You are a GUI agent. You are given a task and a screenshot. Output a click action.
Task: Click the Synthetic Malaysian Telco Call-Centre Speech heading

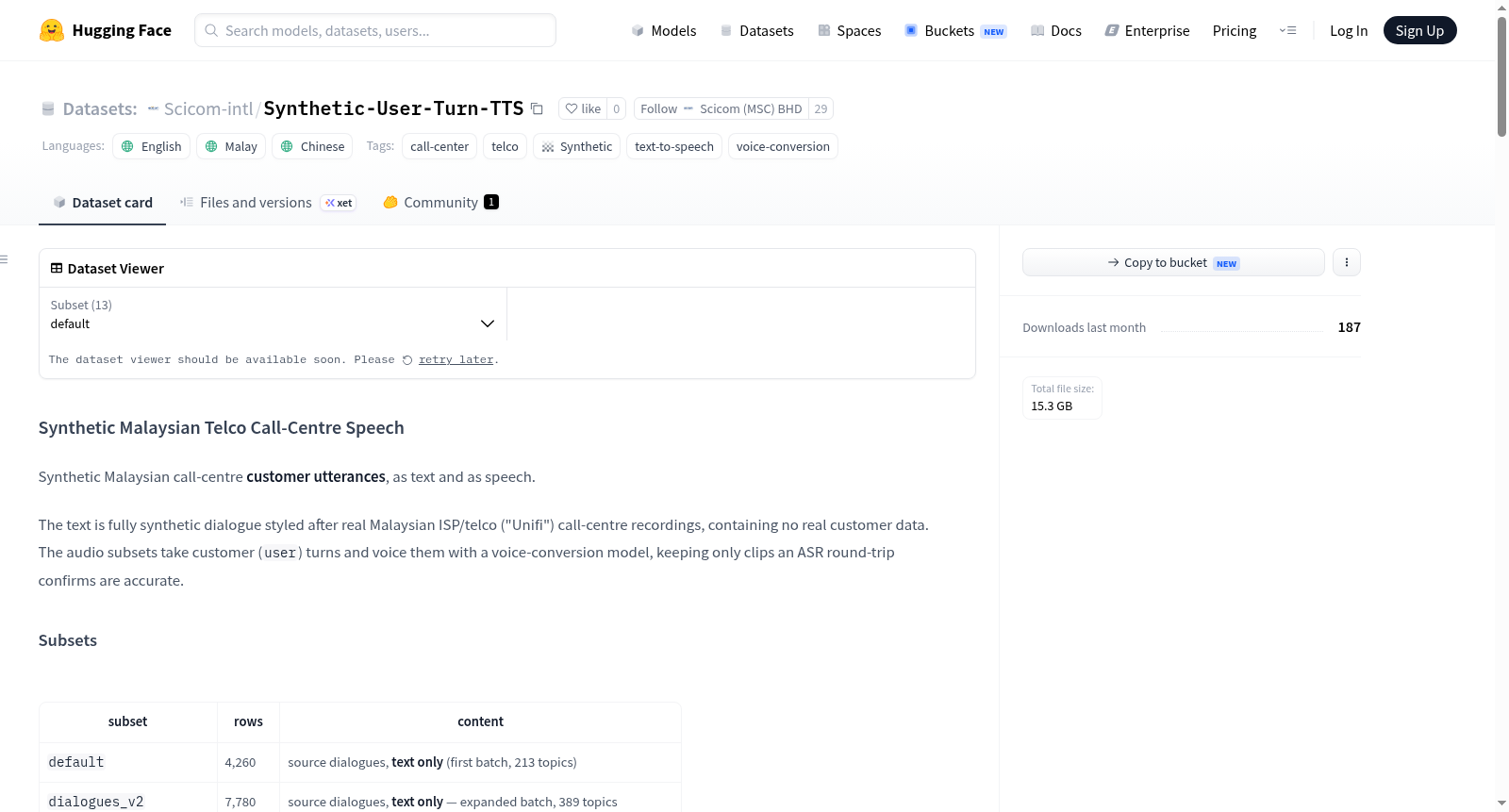(x=222, y=428)
